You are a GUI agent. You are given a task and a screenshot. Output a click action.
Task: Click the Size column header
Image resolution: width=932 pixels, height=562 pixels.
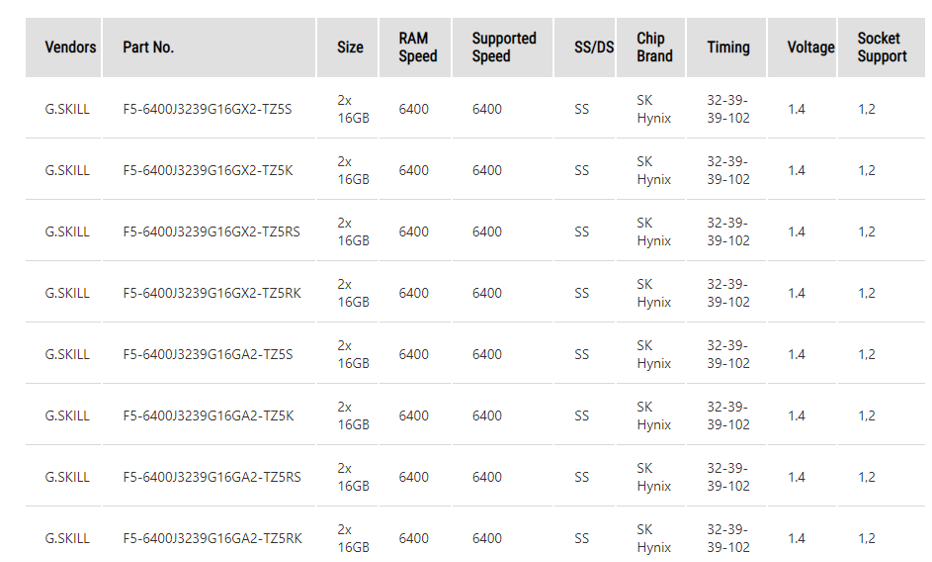point(350,47)
